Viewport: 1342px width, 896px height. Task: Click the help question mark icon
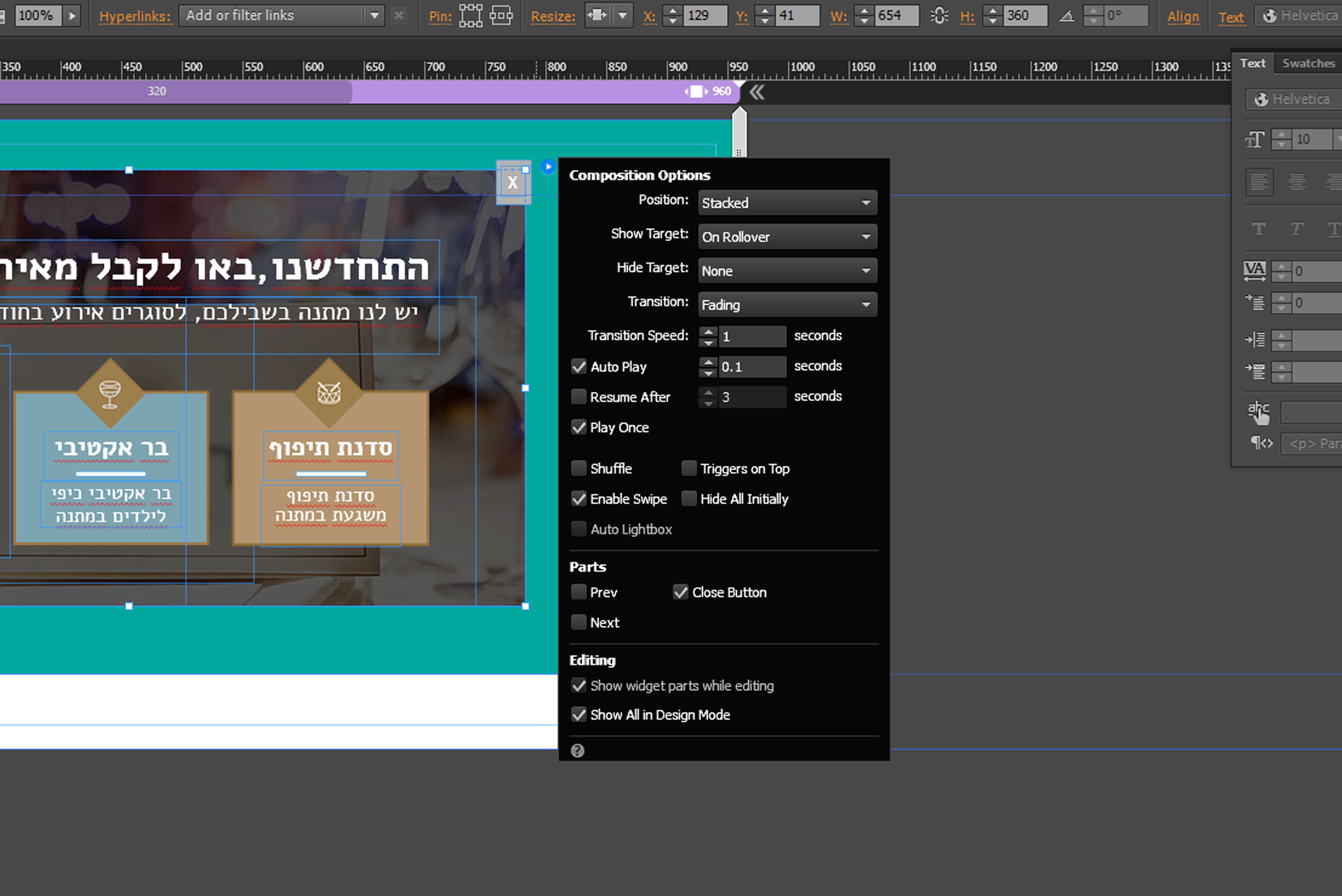coord(577,750)
